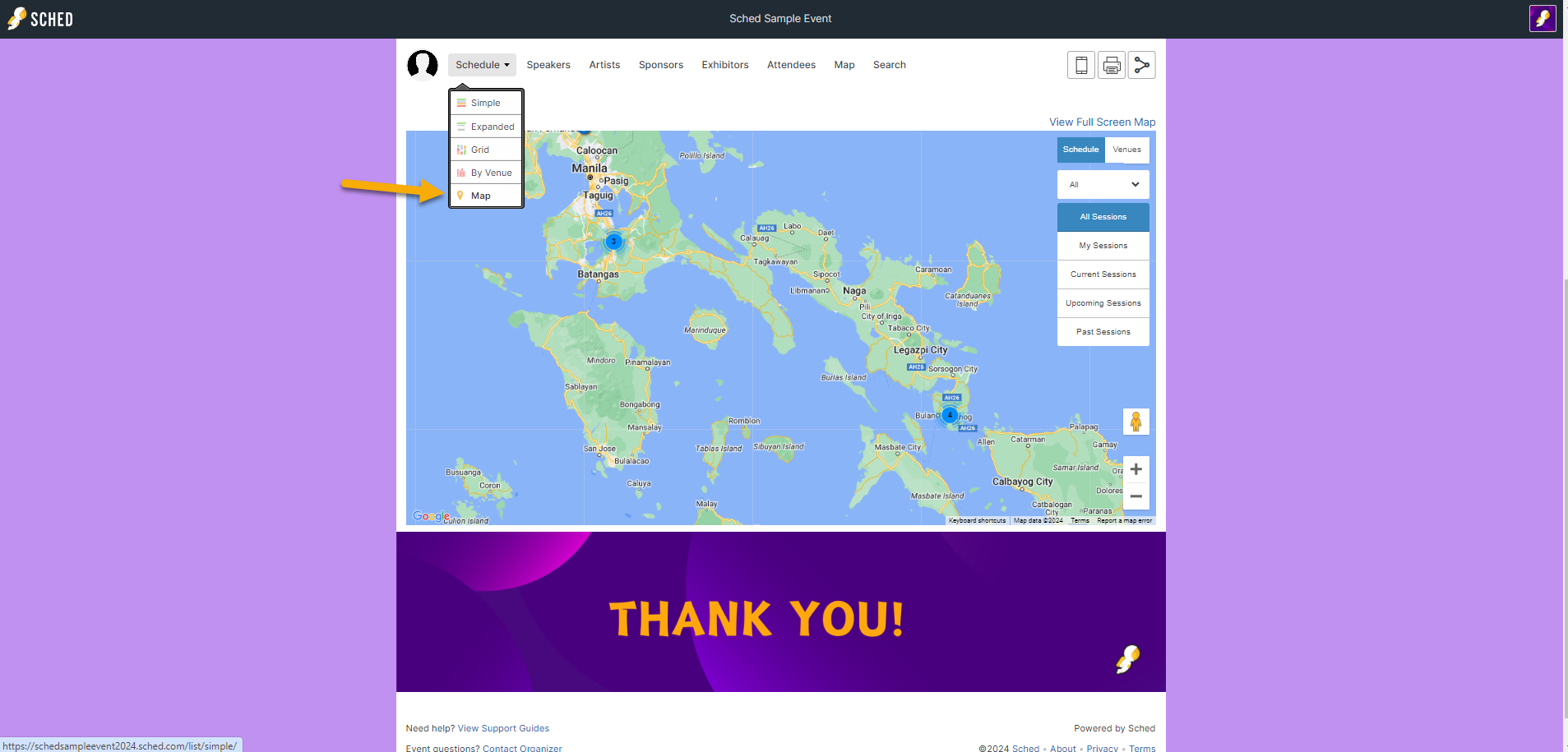Click the Calbayog City map label
The image size is (1568, 752).
pyautogui.click(x=1022, y=482)
